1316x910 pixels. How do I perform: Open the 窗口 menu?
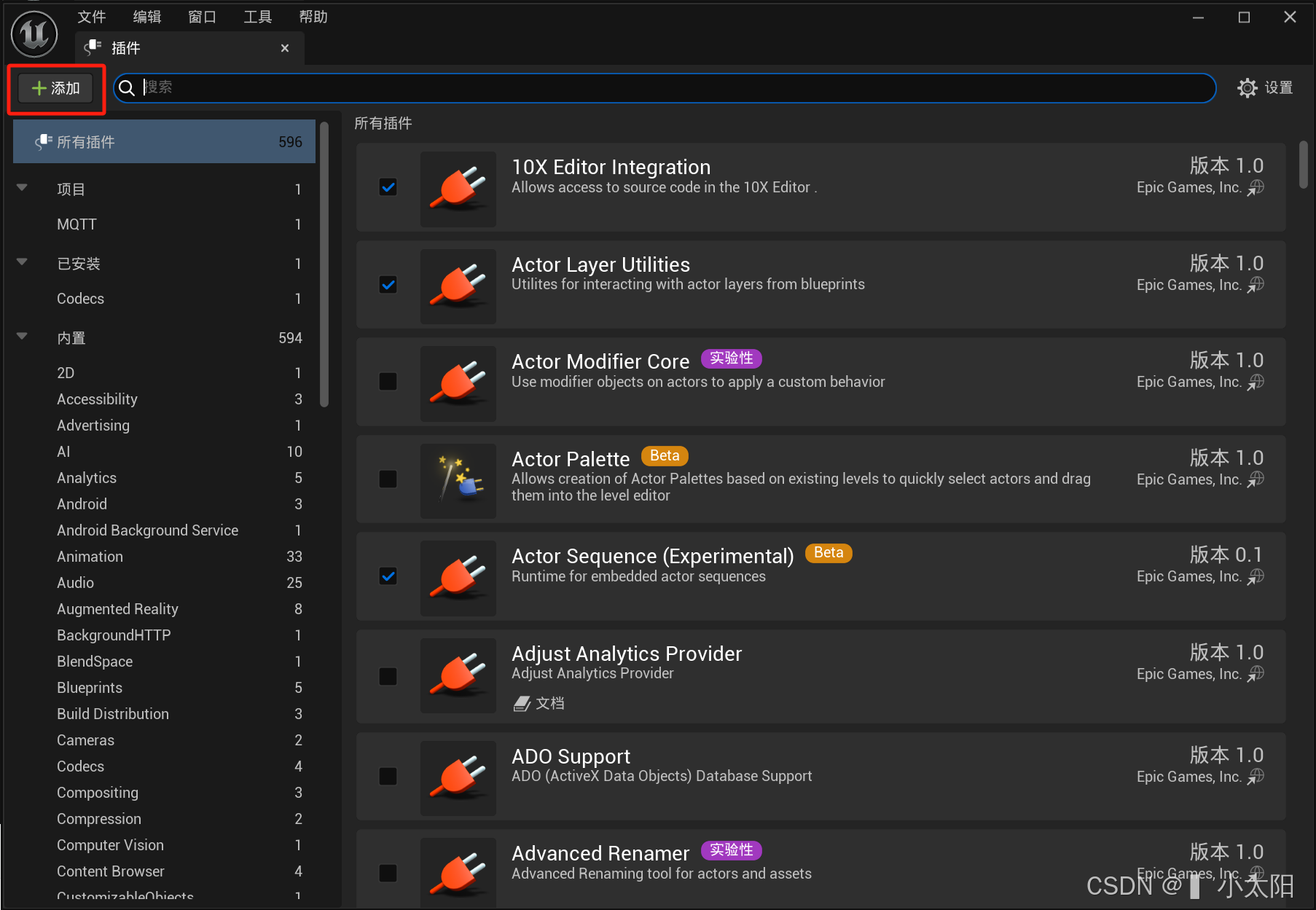pyautogui.click(x=203, y=17)
